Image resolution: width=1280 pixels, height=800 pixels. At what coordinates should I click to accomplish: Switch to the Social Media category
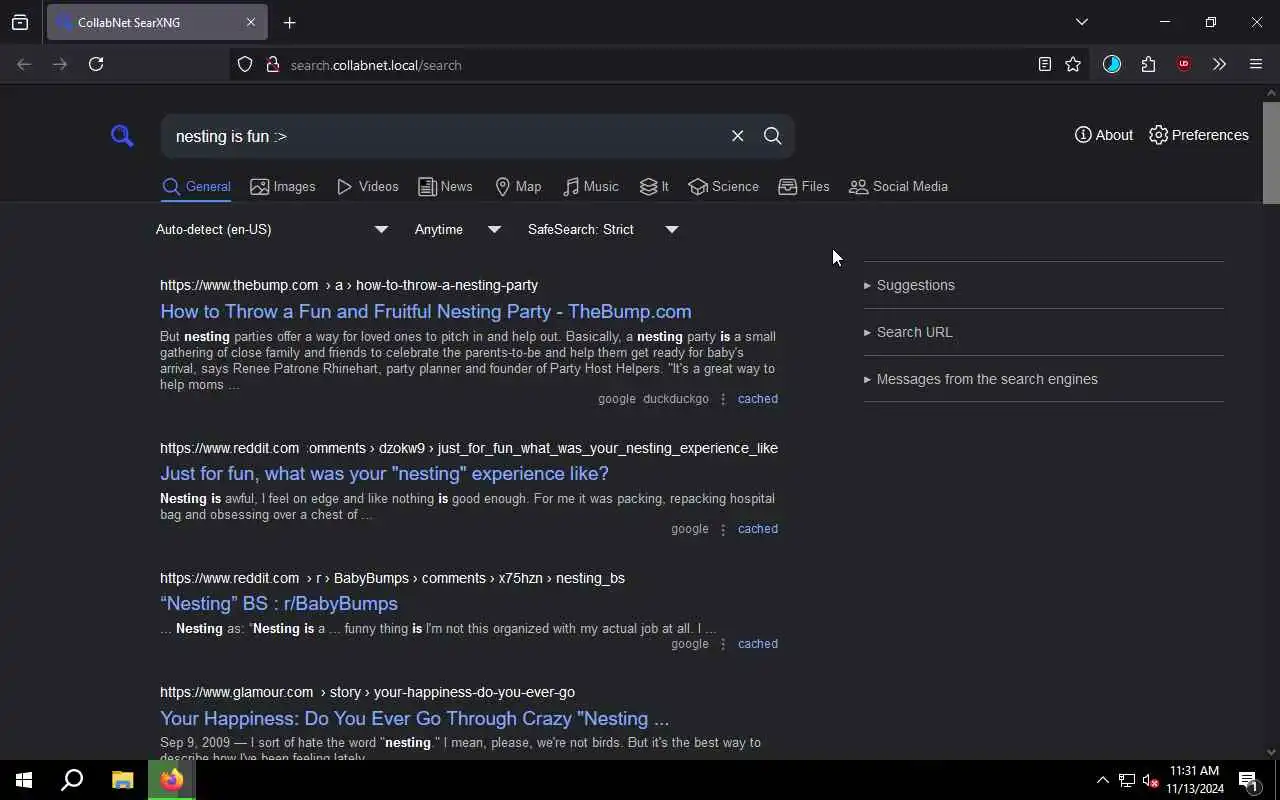898,187
